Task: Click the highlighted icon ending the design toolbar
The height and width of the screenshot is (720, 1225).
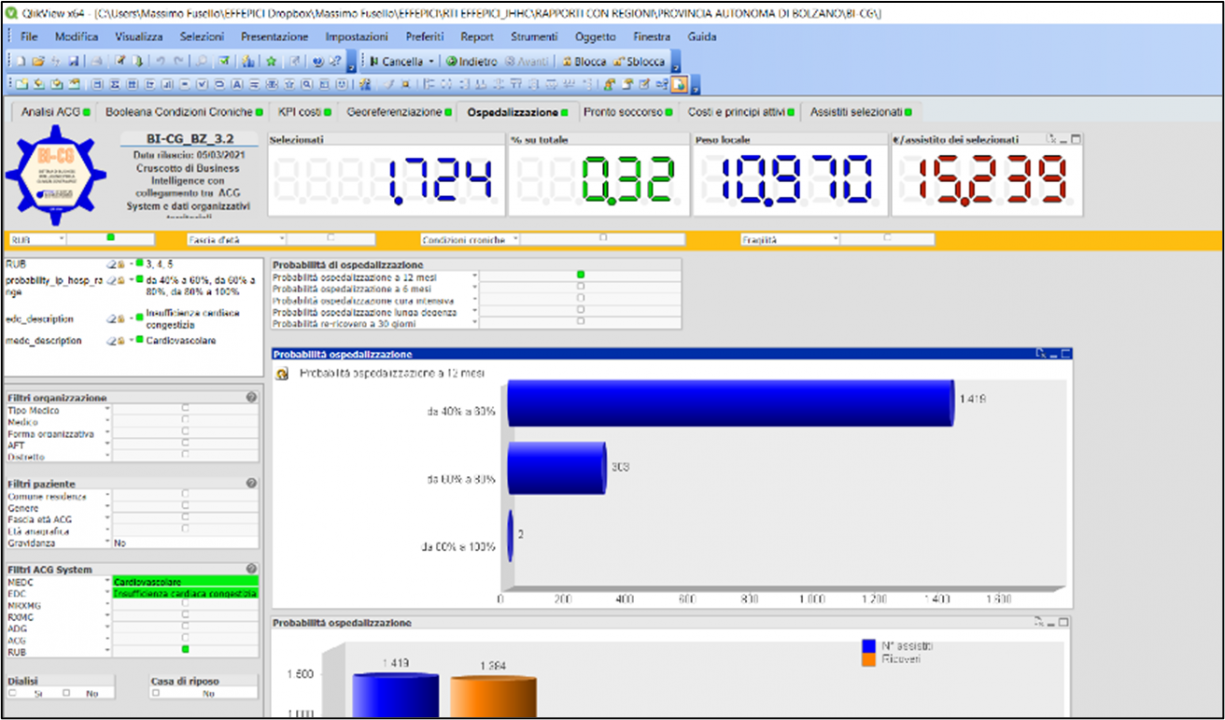Action: point(679,84)
